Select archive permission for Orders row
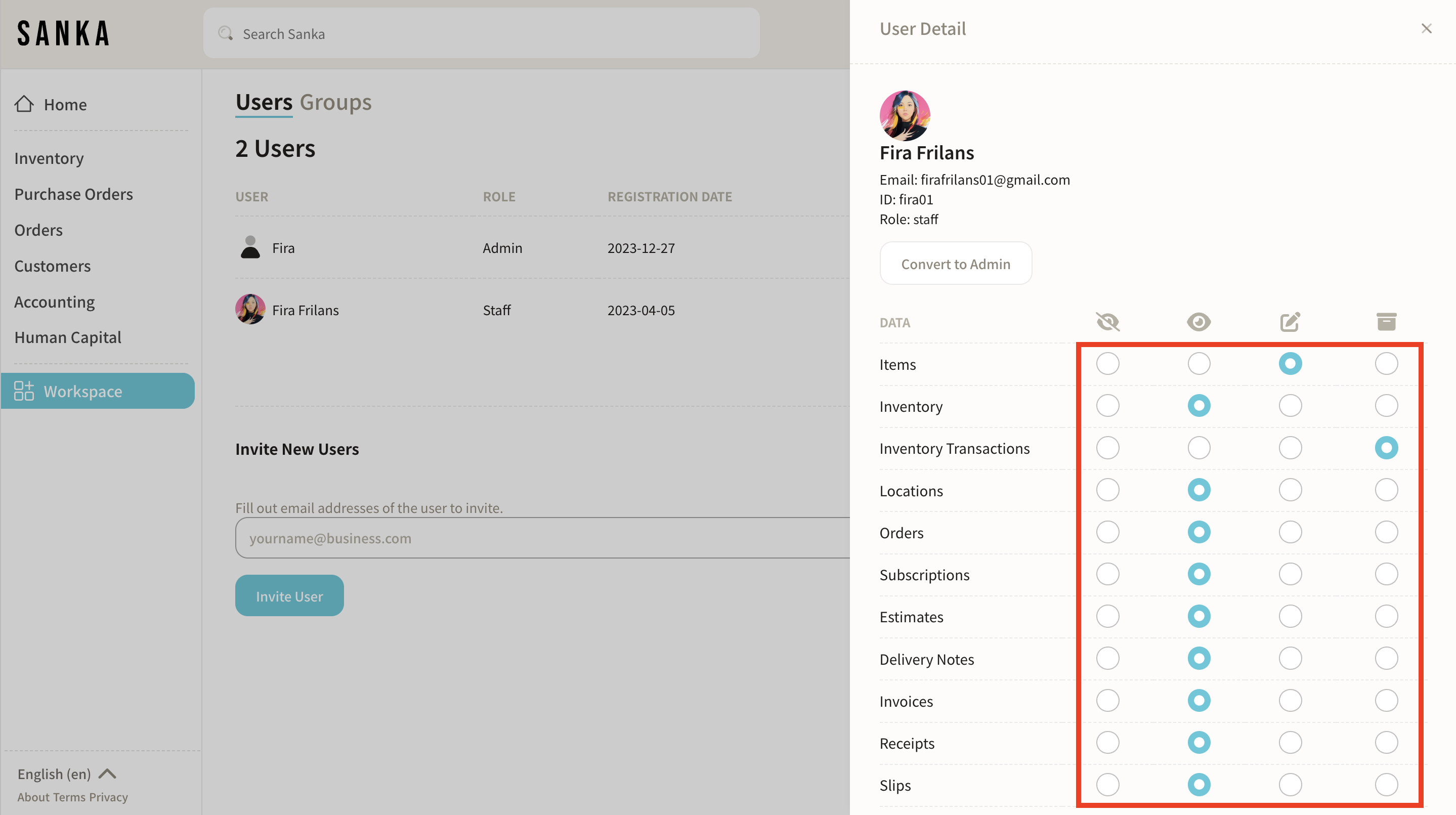This screenshot has width=1456, height=815. pyautogui.click(x=1386, y=532)
